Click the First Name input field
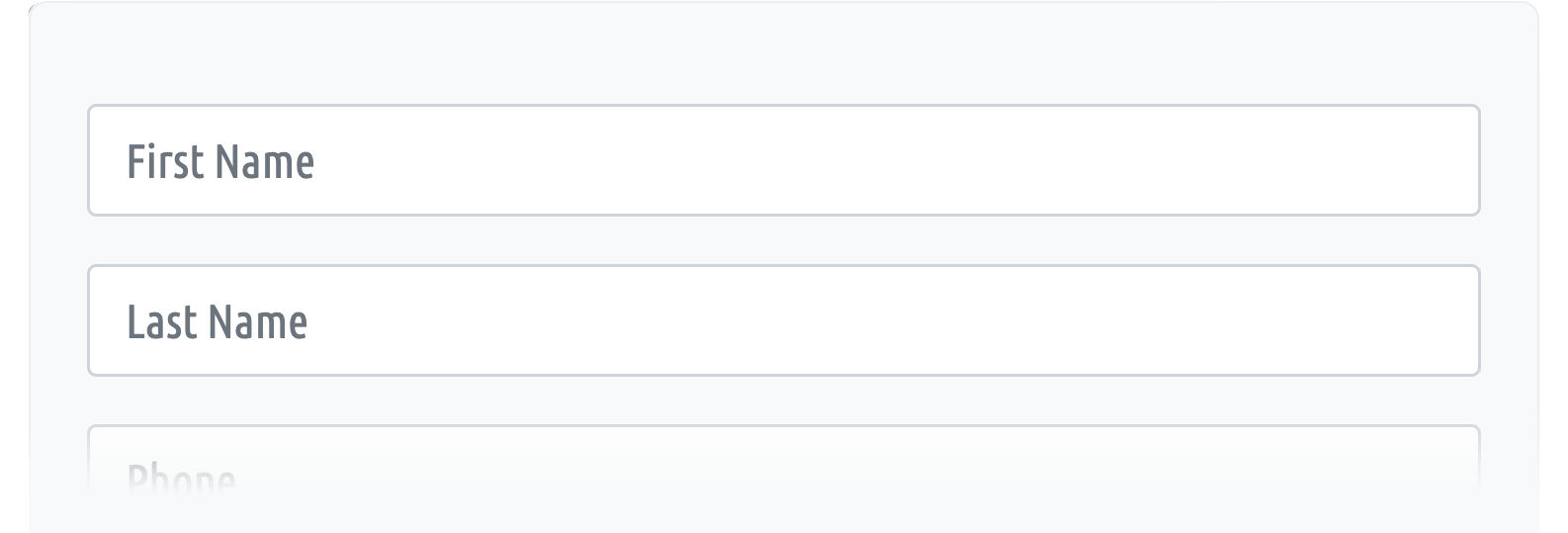 (x=784, y=160)
